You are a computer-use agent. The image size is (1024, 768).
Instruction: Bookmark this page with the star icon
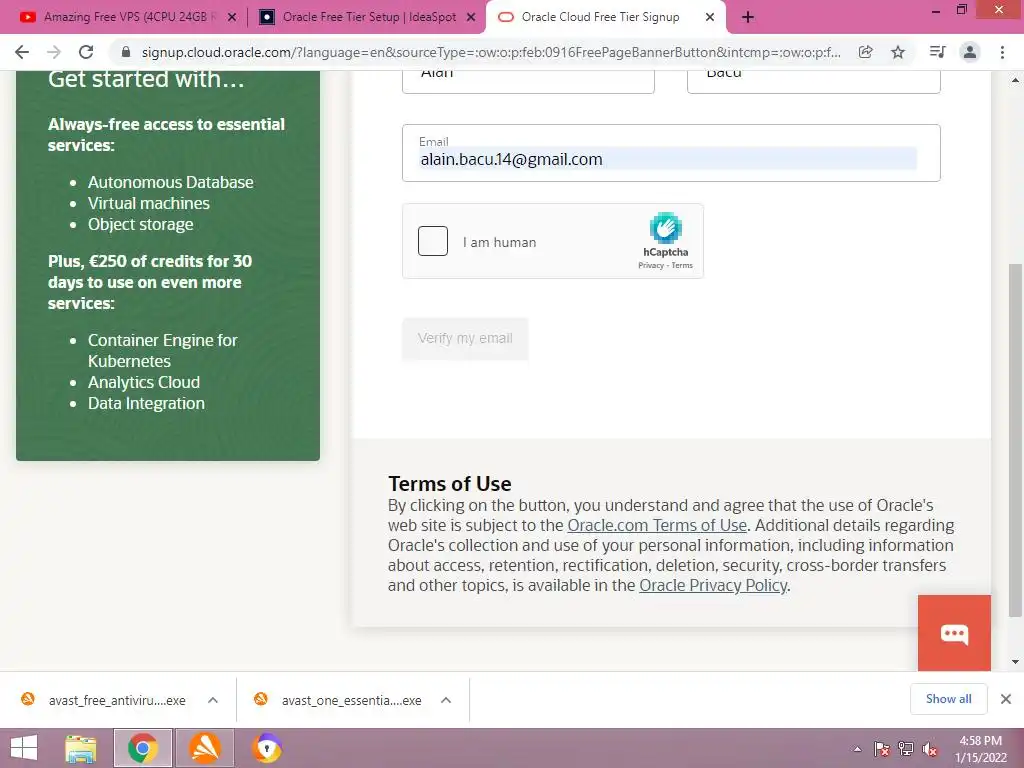[898, 52]
